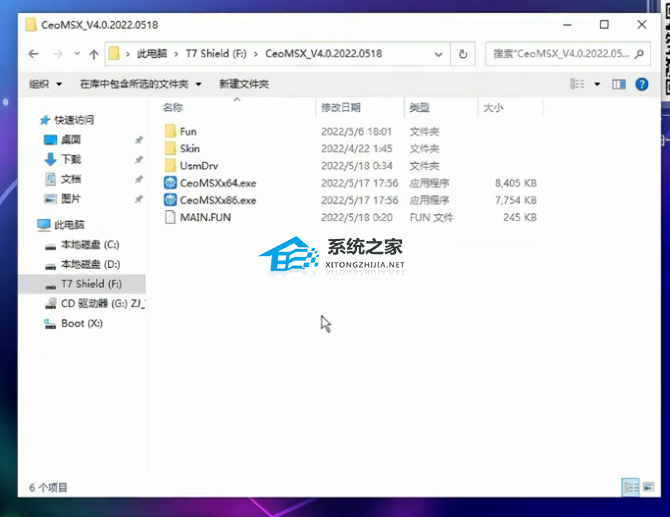
Task: Click pin icon next to 图片
Action: (138, 199)
